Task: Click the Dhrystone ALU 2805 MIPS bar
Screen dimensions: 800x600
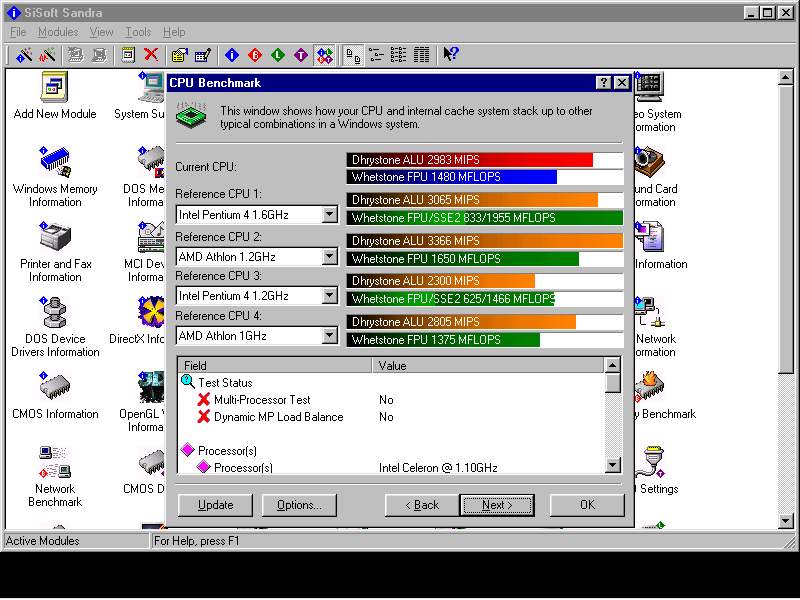Action: tap(461, 321)
